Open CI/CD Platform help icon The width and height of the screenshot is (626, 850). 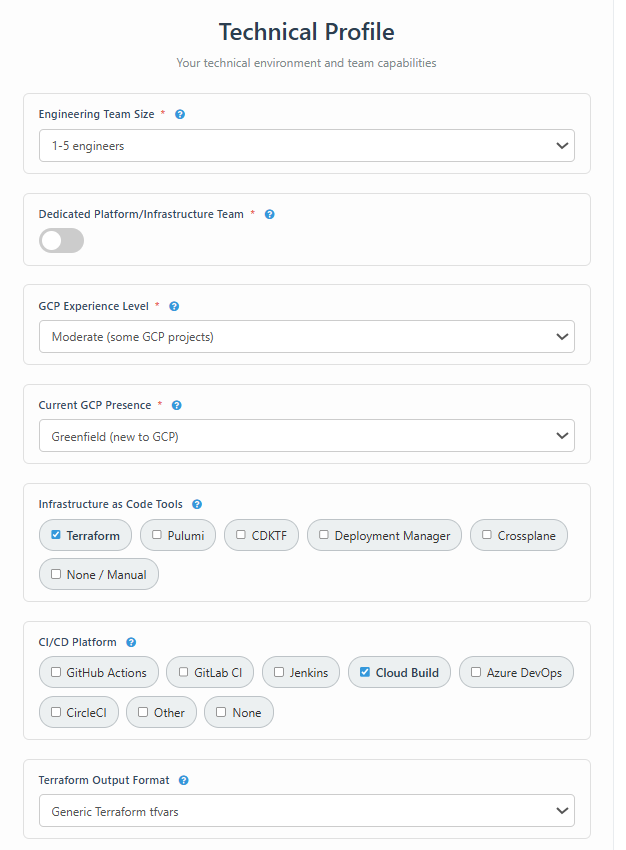click(x=131, y=642)
